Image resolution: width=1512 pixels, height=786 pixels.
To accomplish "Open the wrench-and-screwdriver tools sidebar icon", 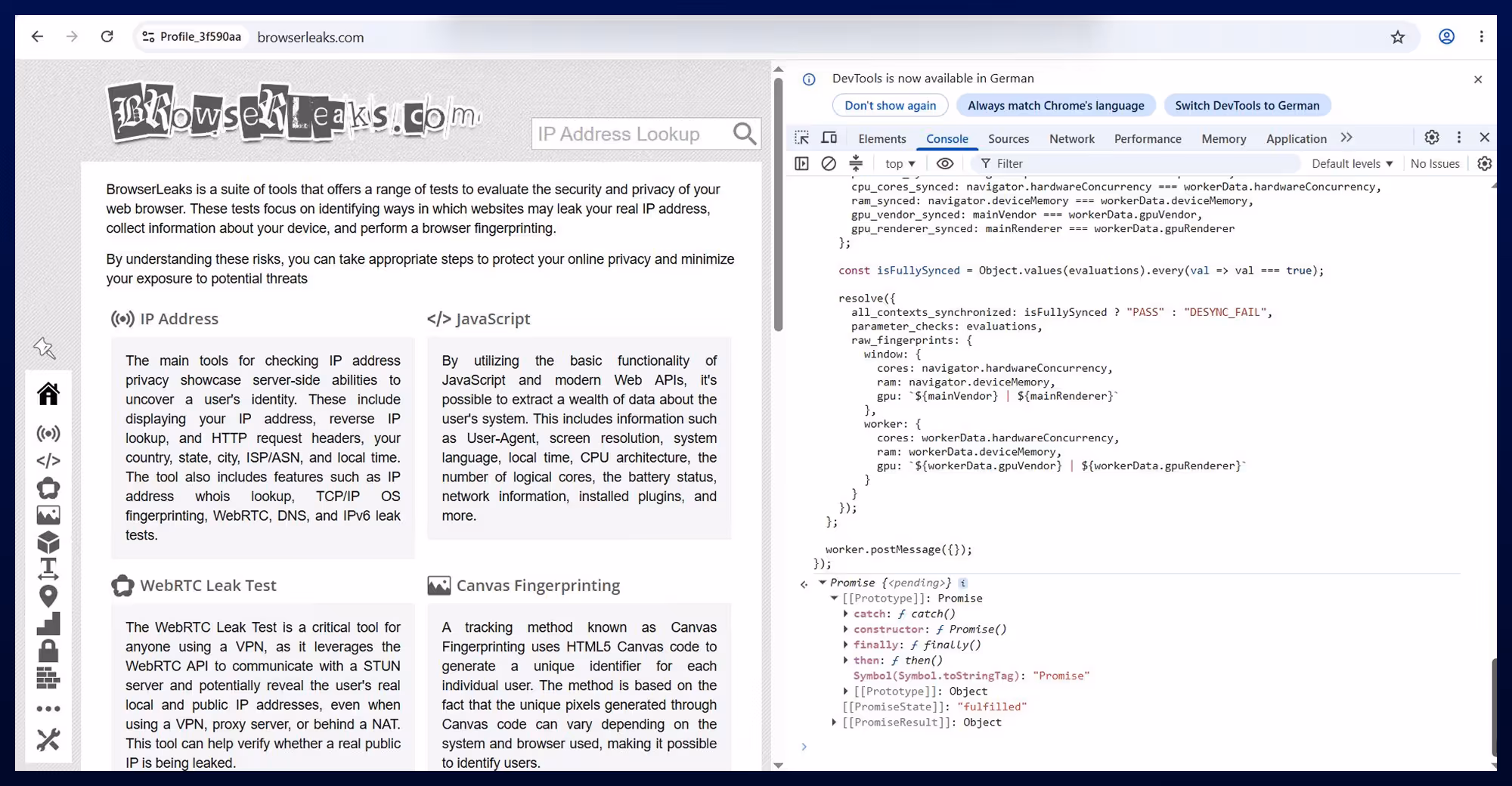I will point(48,740).
